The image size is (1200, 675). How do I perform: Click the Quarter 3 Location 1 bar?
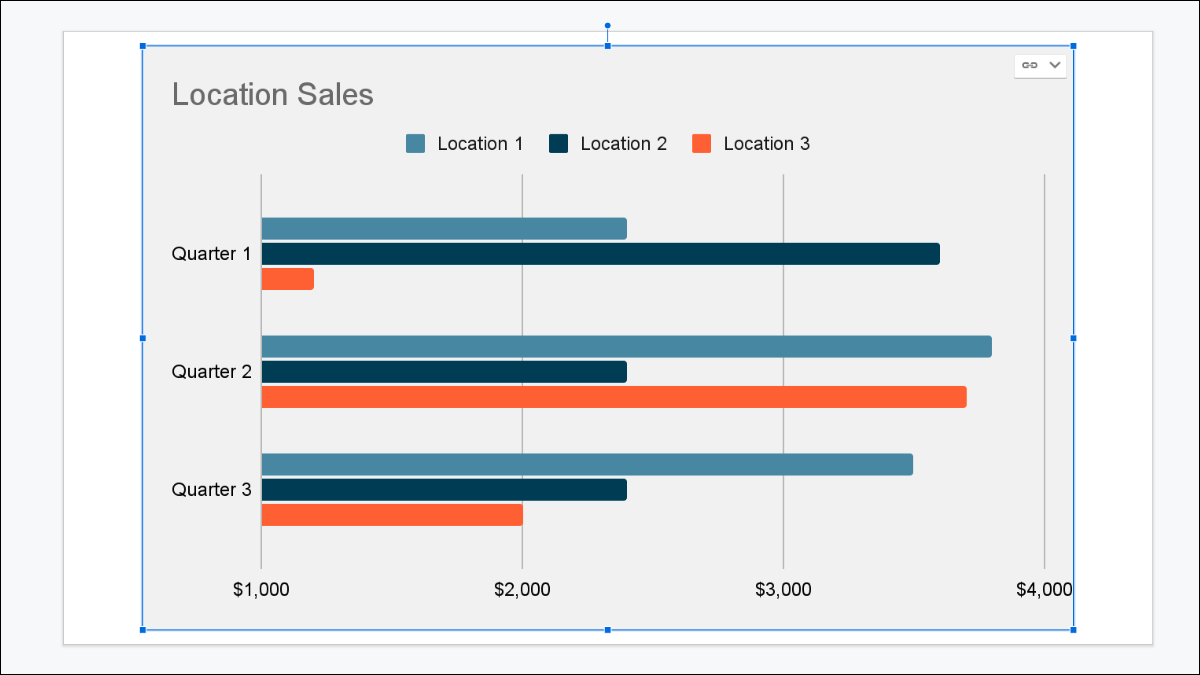586,465
